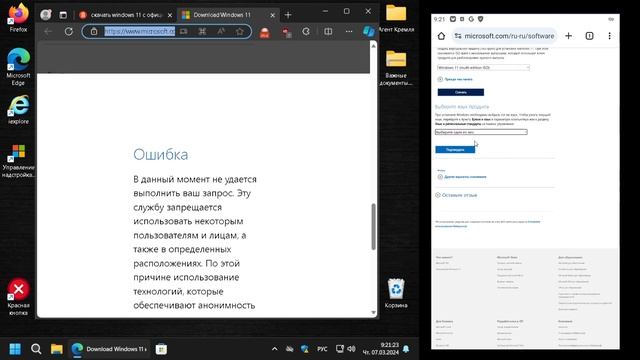
Task: Open File Explorer from the taskbar
Action: coord(57,349)
